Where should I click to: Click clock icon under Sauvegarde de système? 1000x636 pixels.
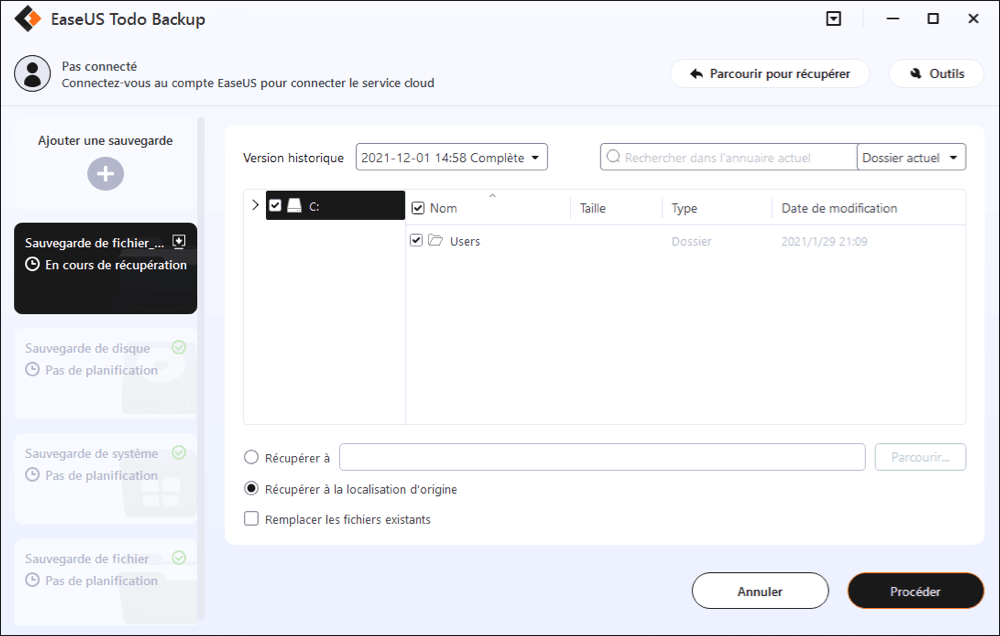click(x=33, y=475)
